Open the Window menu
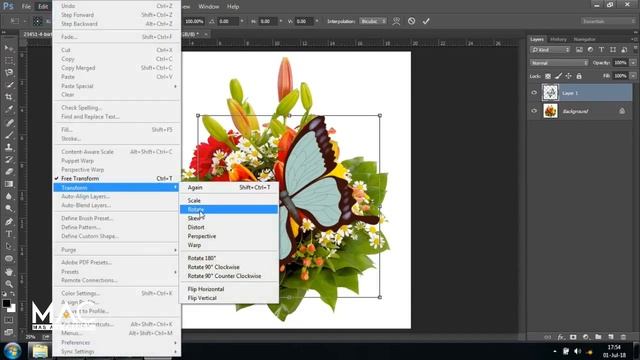Screen dimensions: 640x360 [209, 7]
